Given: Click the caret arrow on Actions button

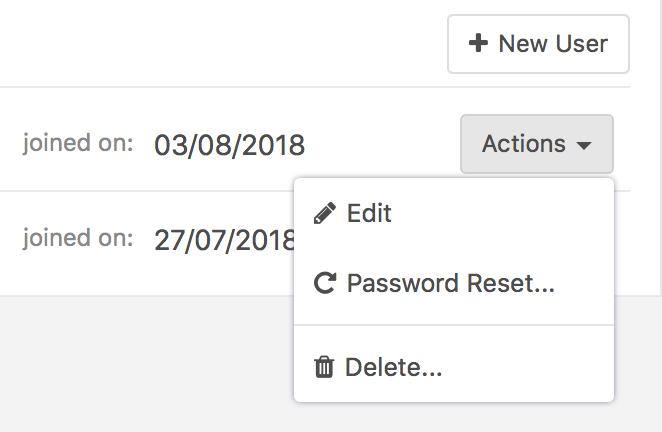Looking at the screenshot, I should coord(584,145).
